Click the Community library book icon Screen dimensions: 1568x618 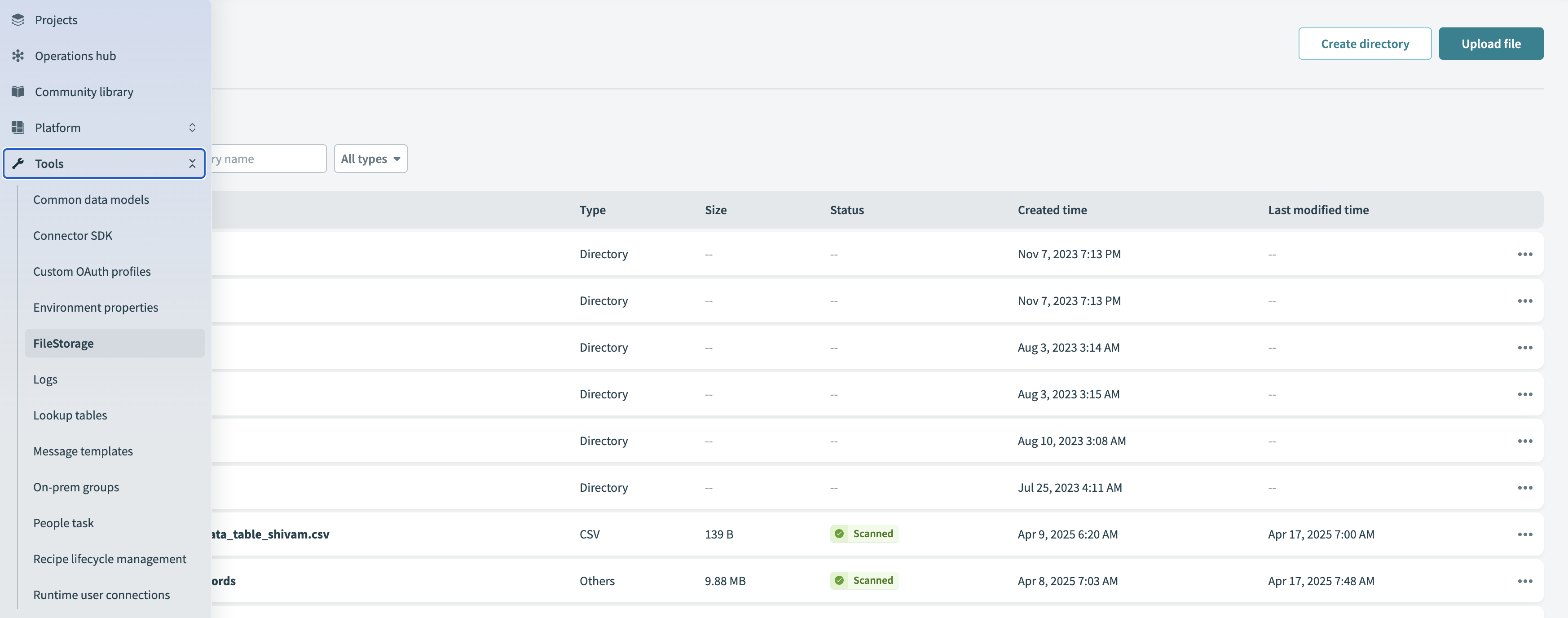coord(18,91)
